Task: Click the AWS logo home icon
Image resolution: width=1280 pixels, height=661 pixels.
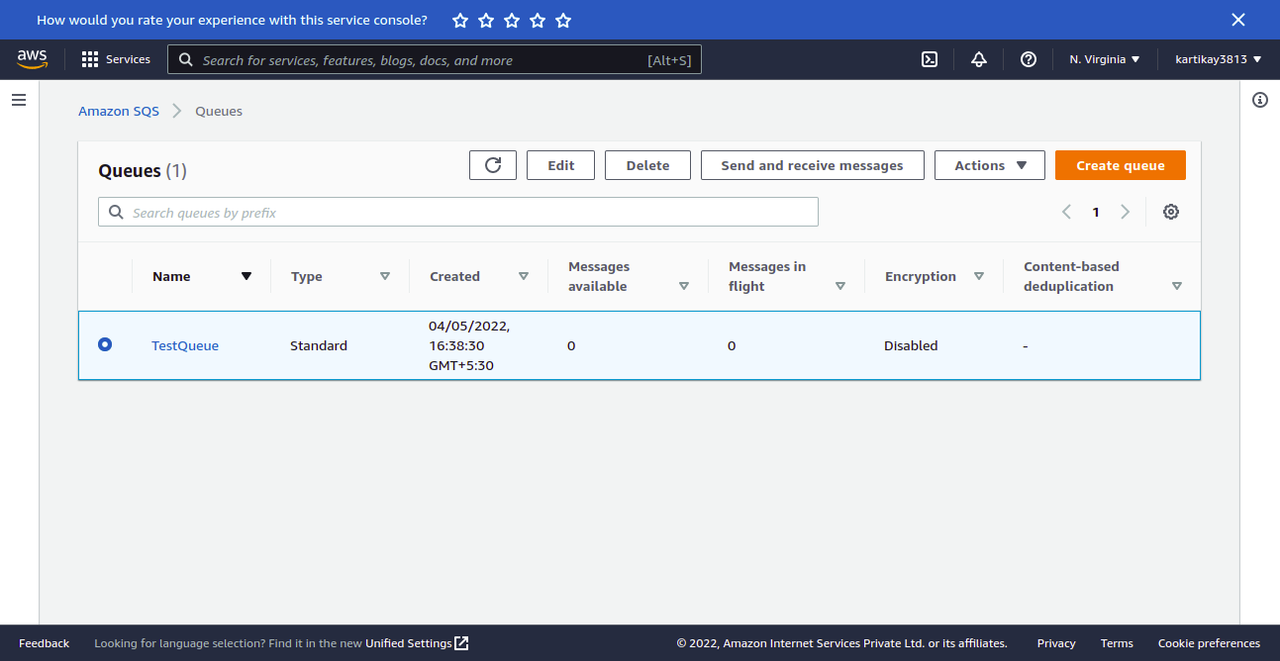Action: [x=33, y=60]
